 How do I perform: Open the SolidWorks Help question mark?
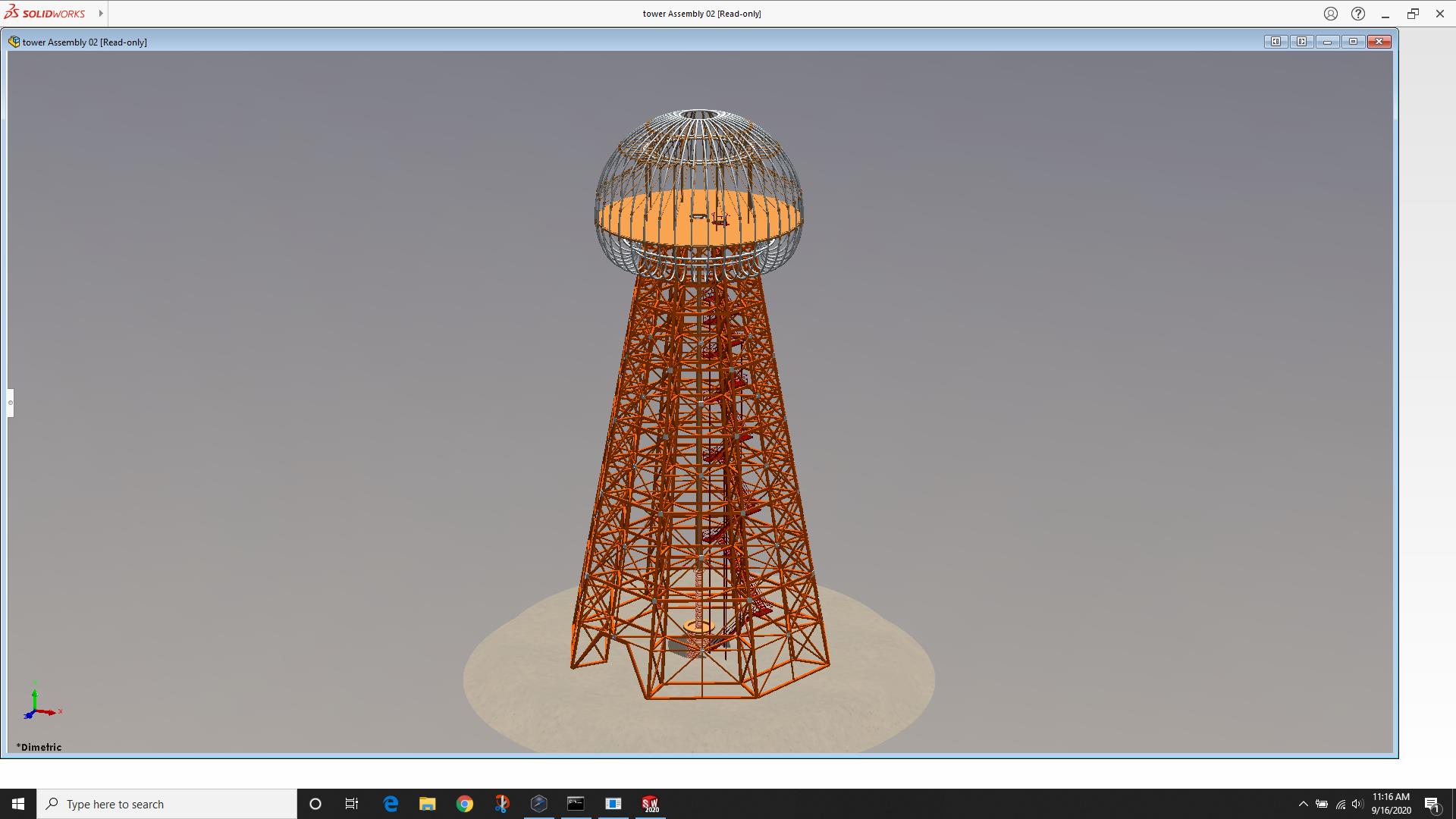coord(1358,14)
